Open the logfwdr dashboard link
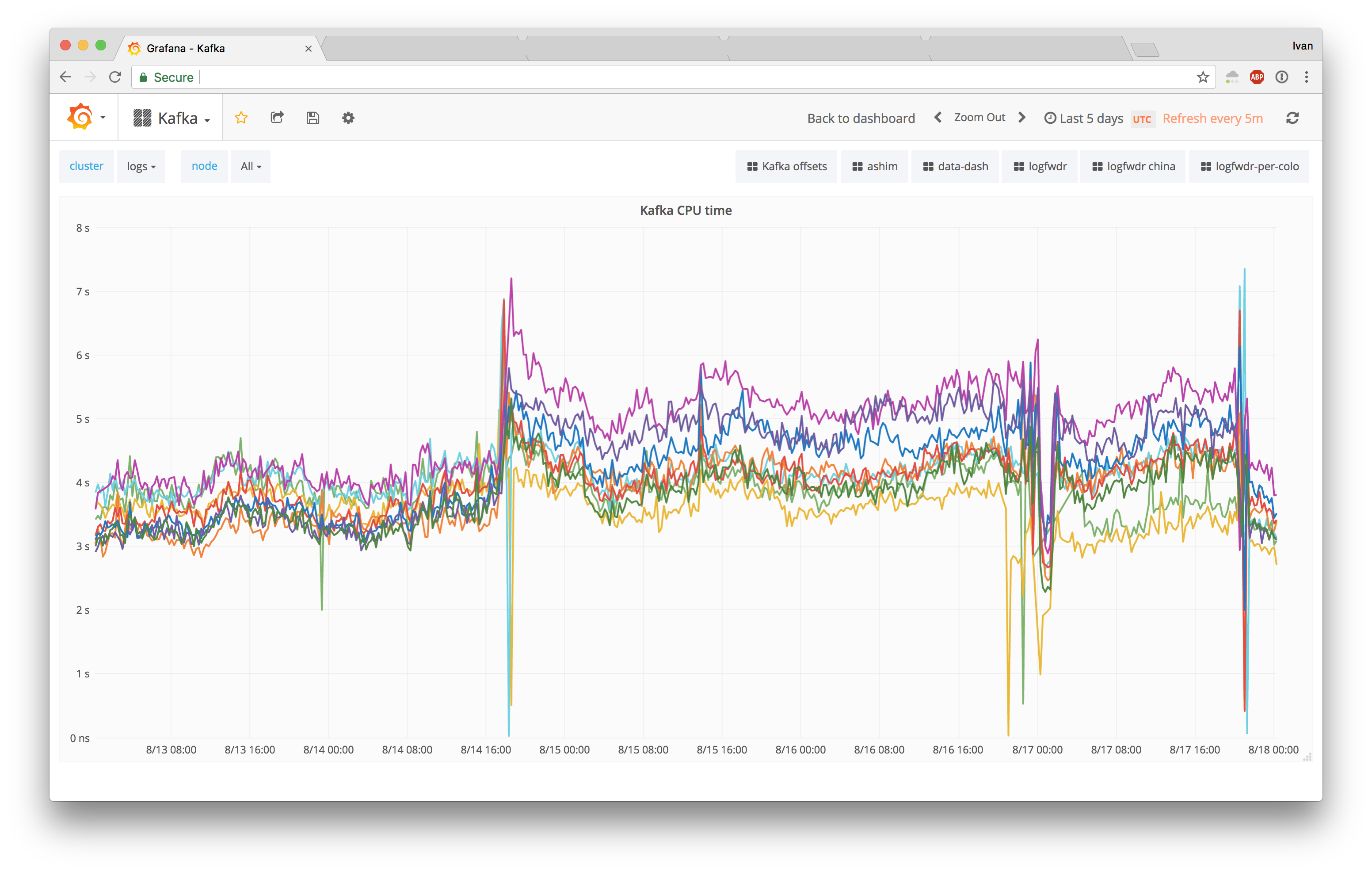Viewport: 1372px width, 872px height. 1039,166
